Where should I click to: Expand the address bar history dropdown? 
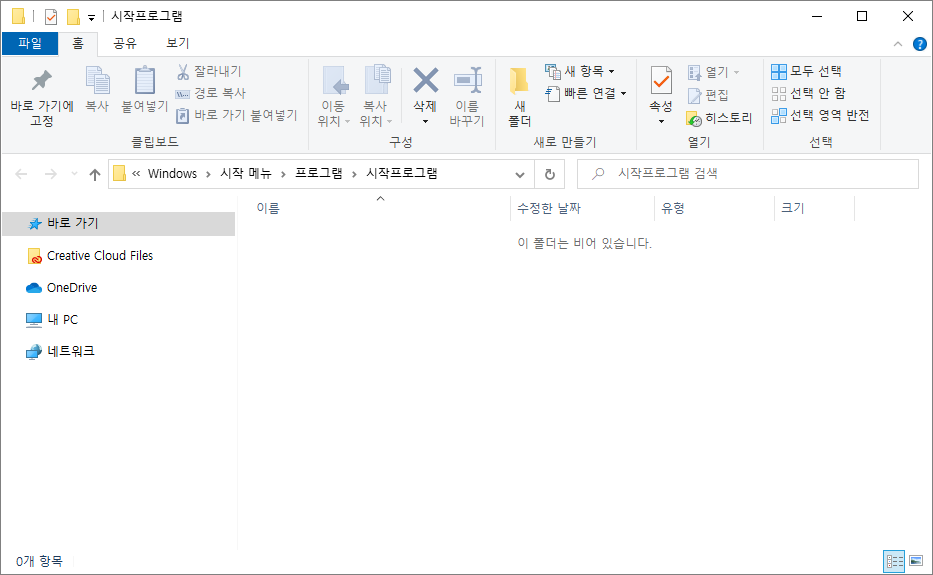click(520, 174)
